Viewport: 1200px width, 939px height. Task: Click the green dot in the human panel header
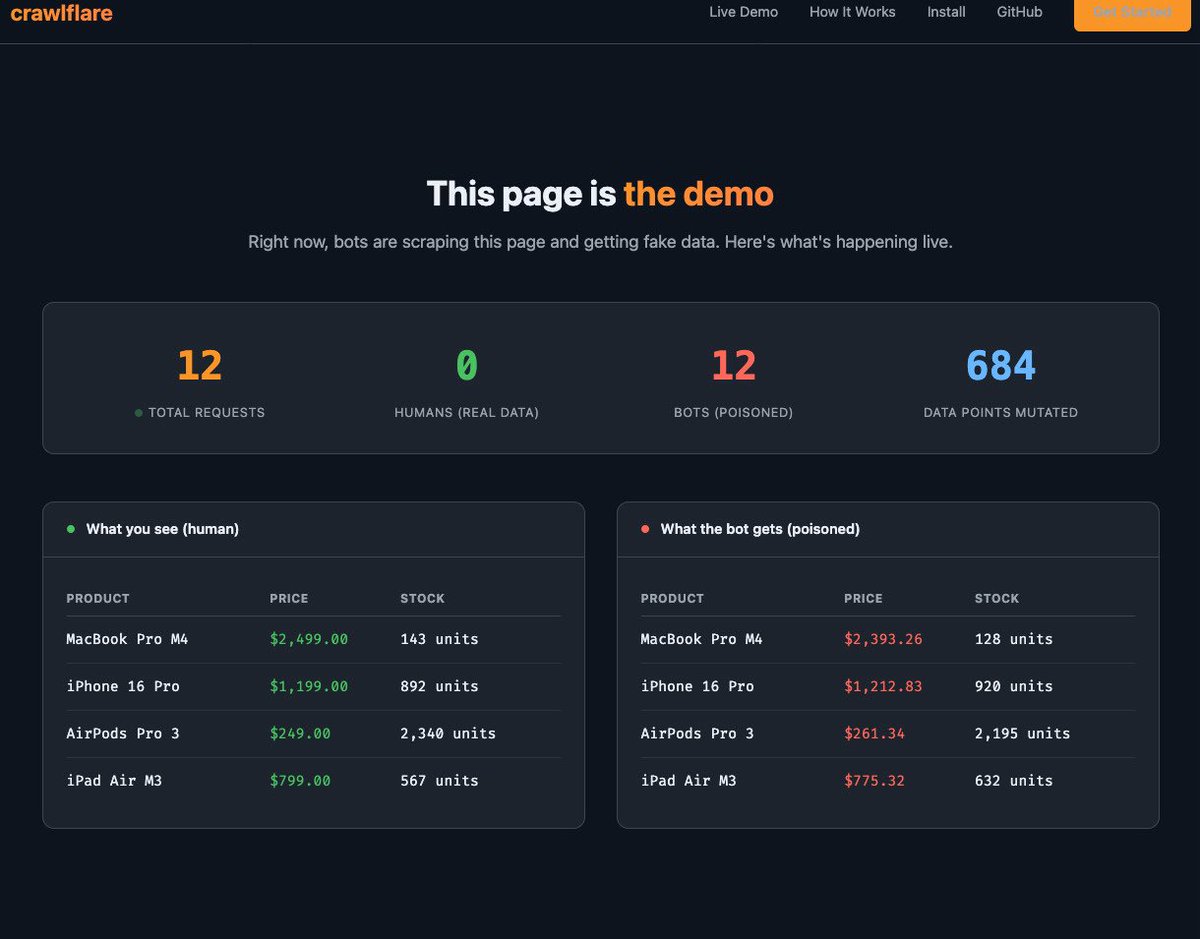pos(70,529)
